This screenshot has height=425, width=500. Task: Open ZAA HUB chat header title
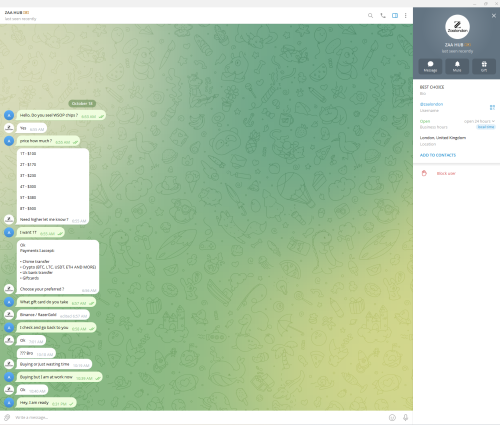click(17, 13)
